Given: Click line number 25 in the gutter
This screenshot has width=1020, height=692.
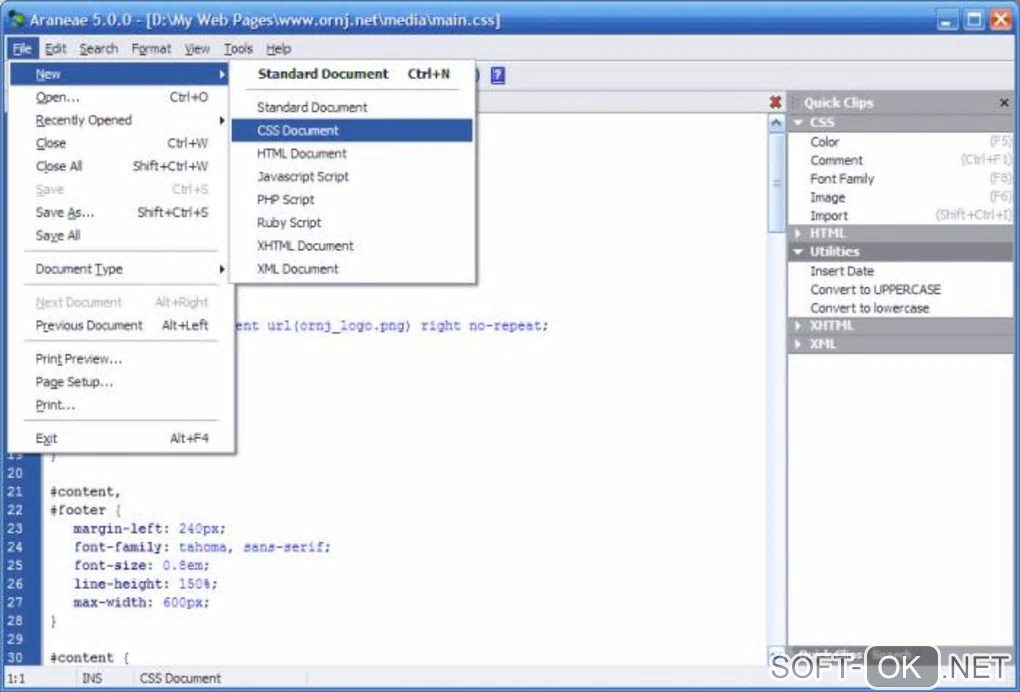Looking at the screenshot, I should coord(15,565).
